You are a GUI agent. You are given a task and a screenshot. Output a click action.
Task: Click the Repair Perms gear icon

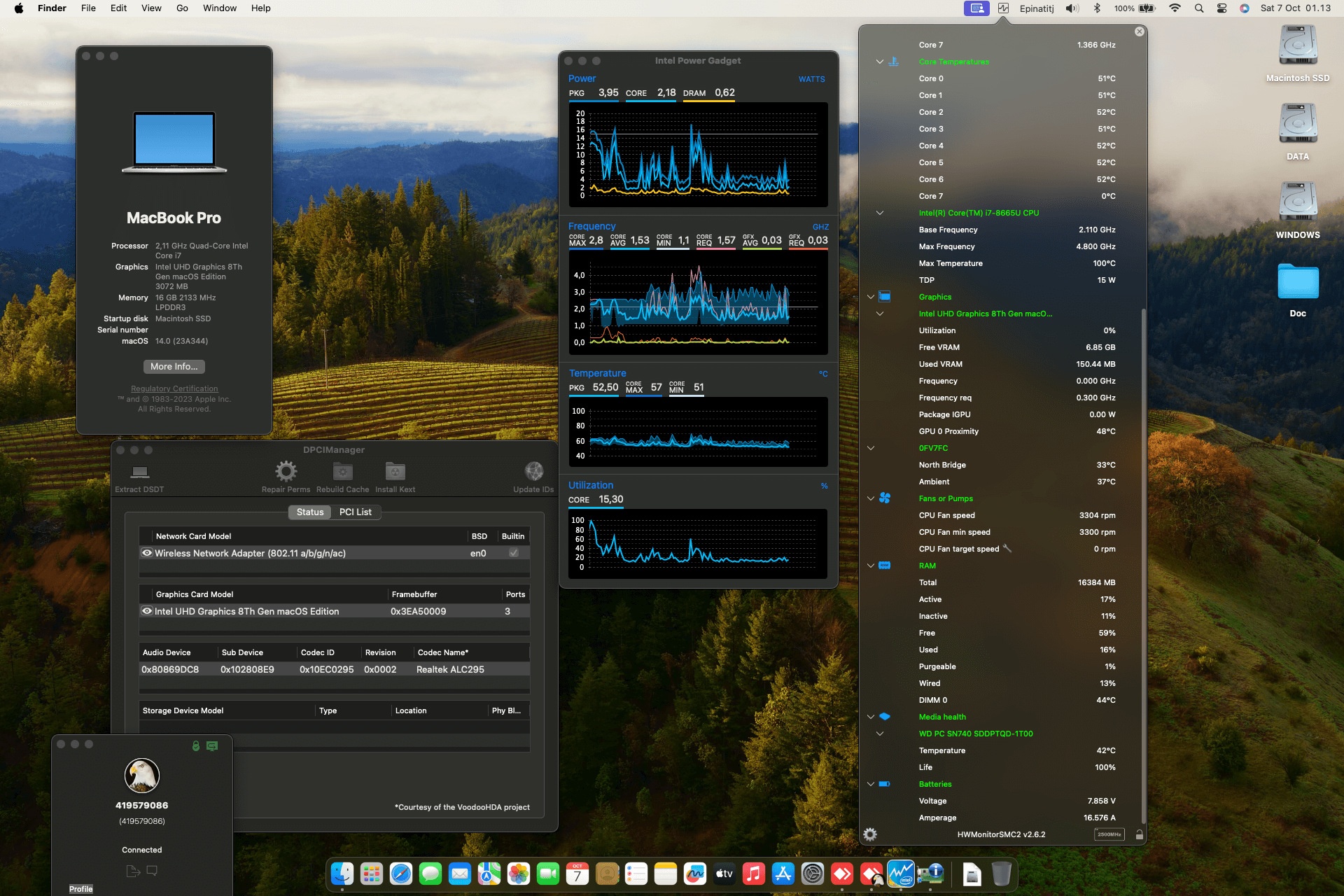pyautogui.click(x=286, y=471)
